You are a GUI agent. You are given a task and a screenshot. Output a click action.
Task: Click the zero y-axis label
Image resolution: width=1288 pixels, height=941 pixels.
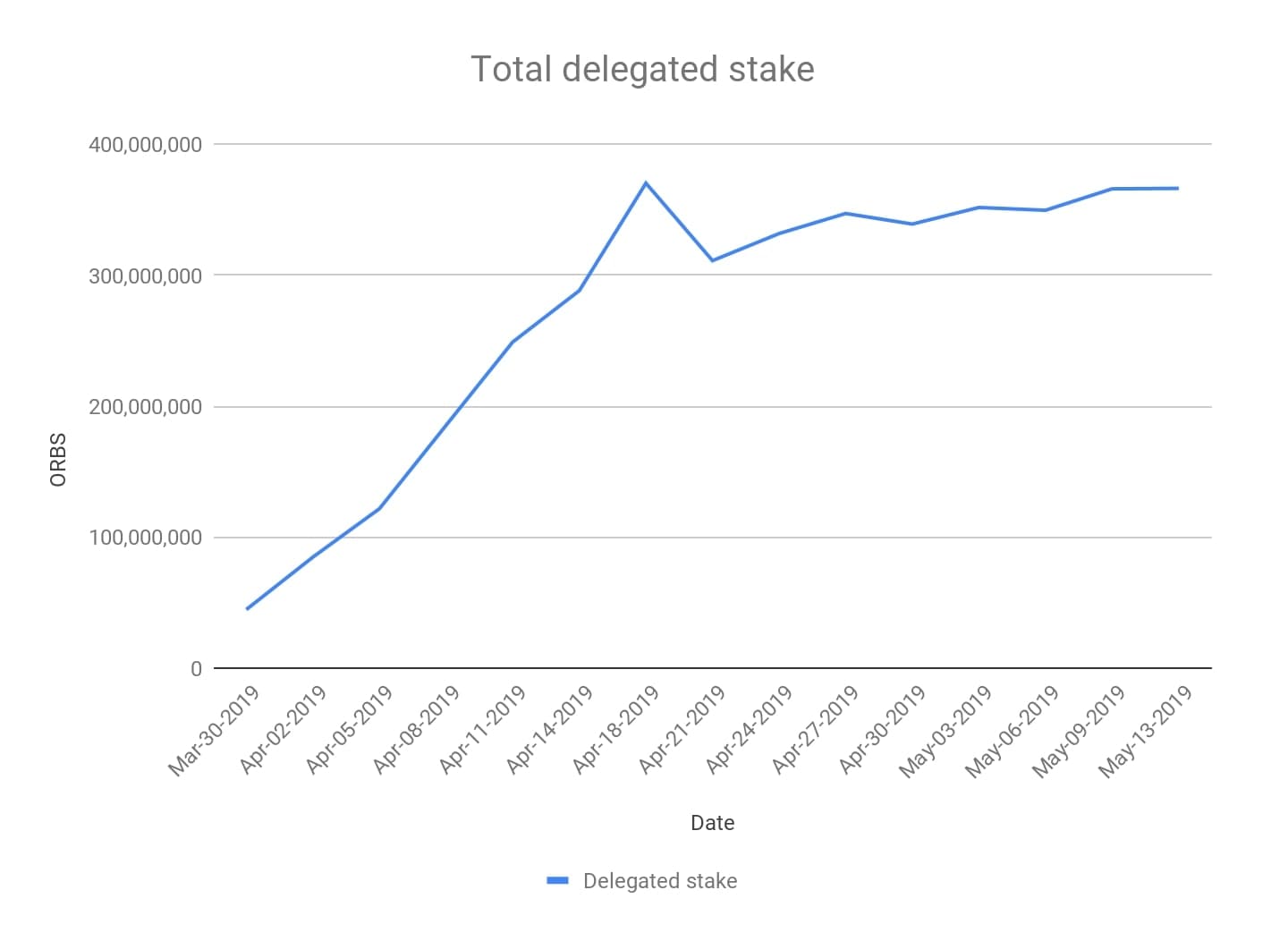click(x=196, y=669)
